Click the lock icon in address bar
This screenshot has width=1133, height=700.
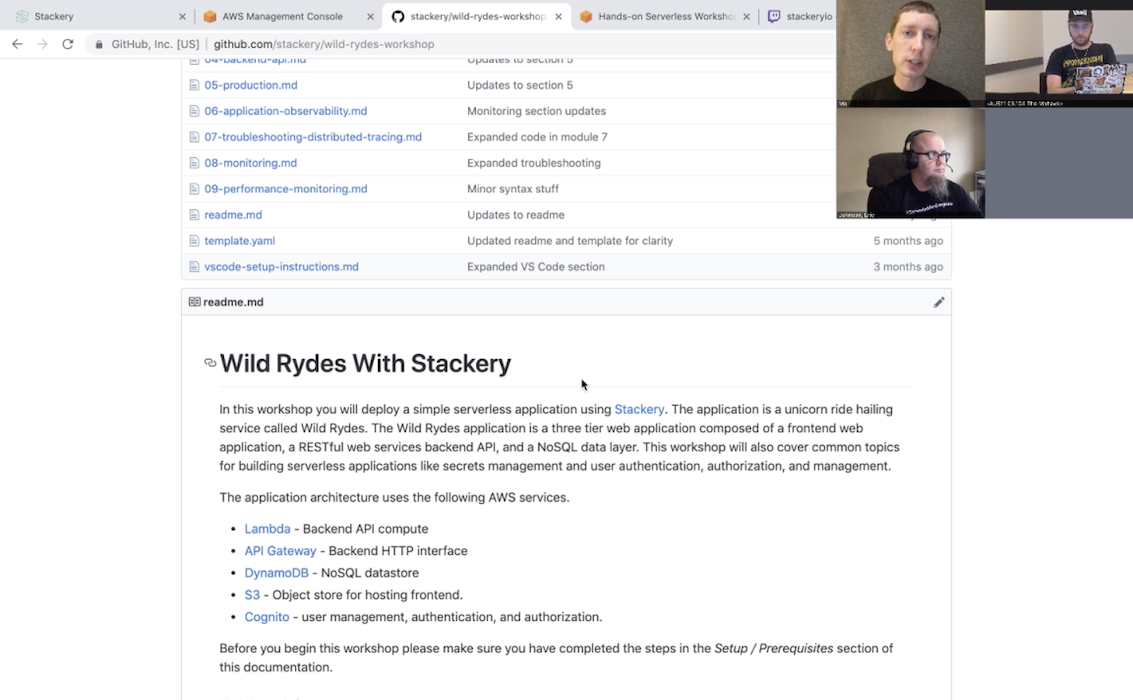99,44
